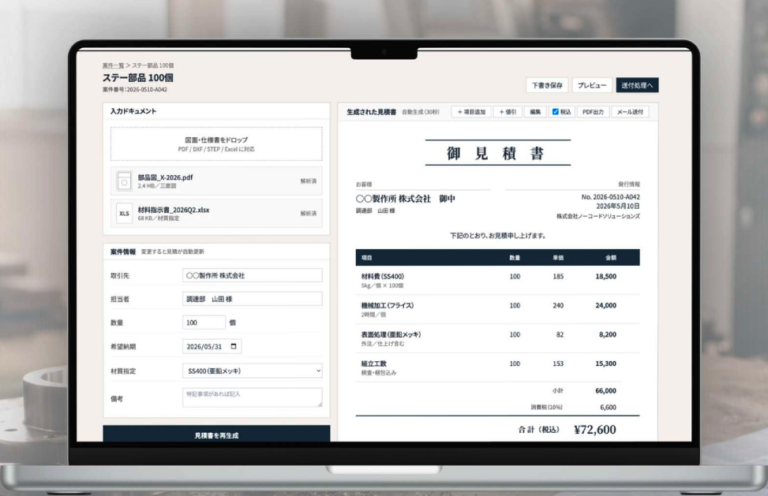768x496 pixels.
Task: Click the 見積書を再生成 button
Action: click(x=216, y=434)
